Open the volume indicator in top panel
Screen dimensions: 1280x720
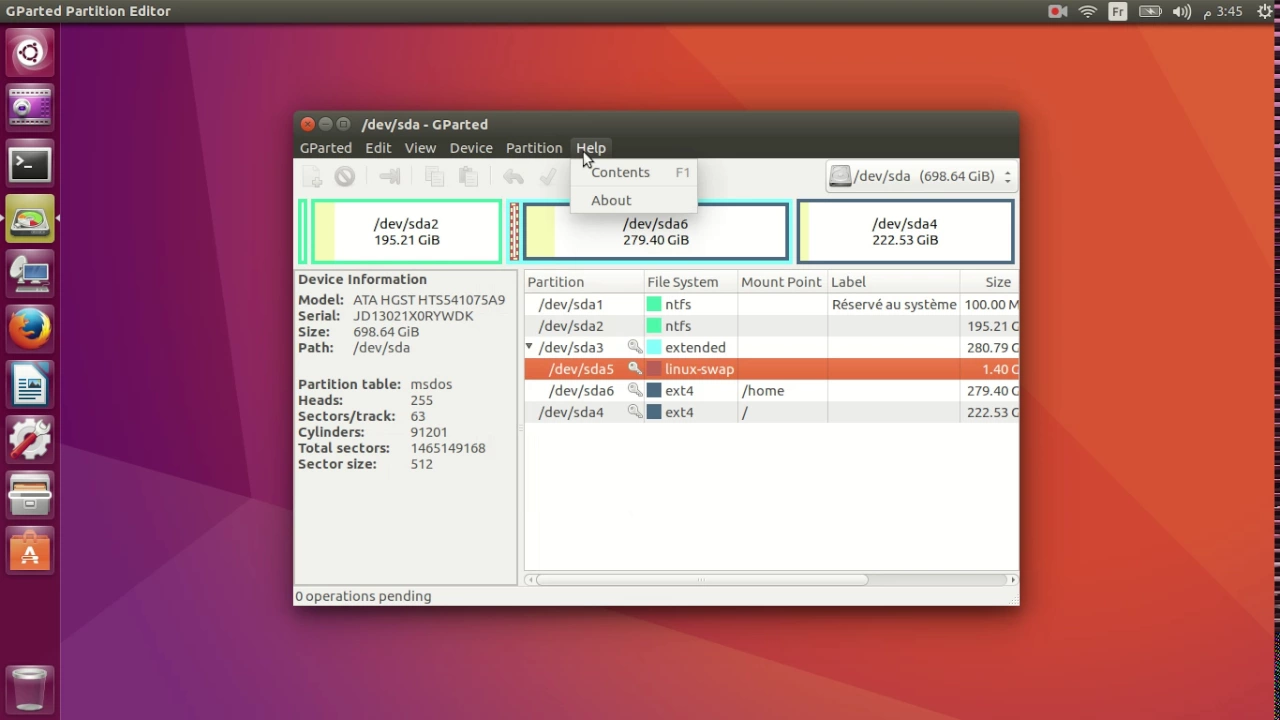tap(1181, 11)
